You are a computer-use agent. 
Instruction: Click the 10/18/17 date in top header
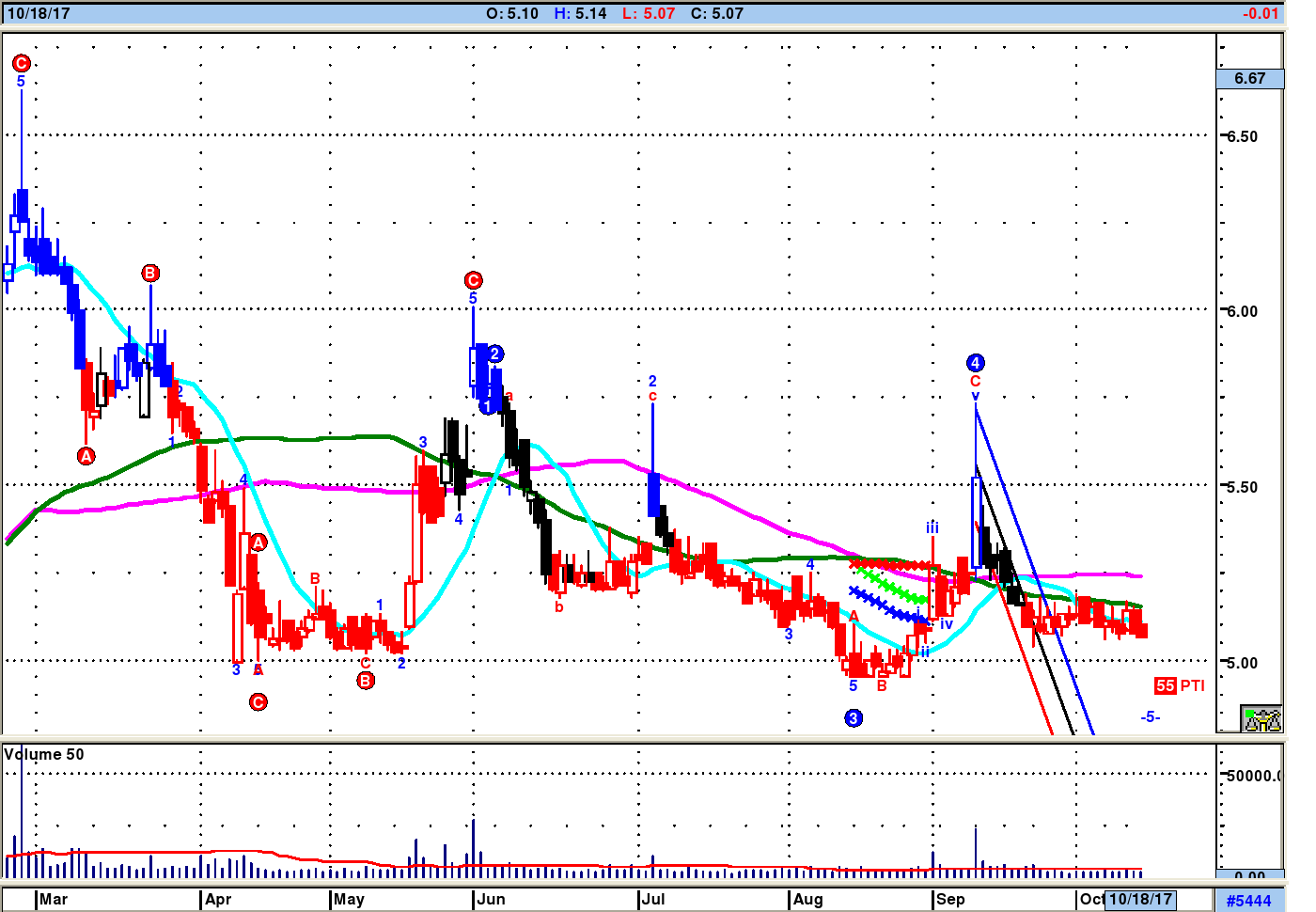(39, 13)
